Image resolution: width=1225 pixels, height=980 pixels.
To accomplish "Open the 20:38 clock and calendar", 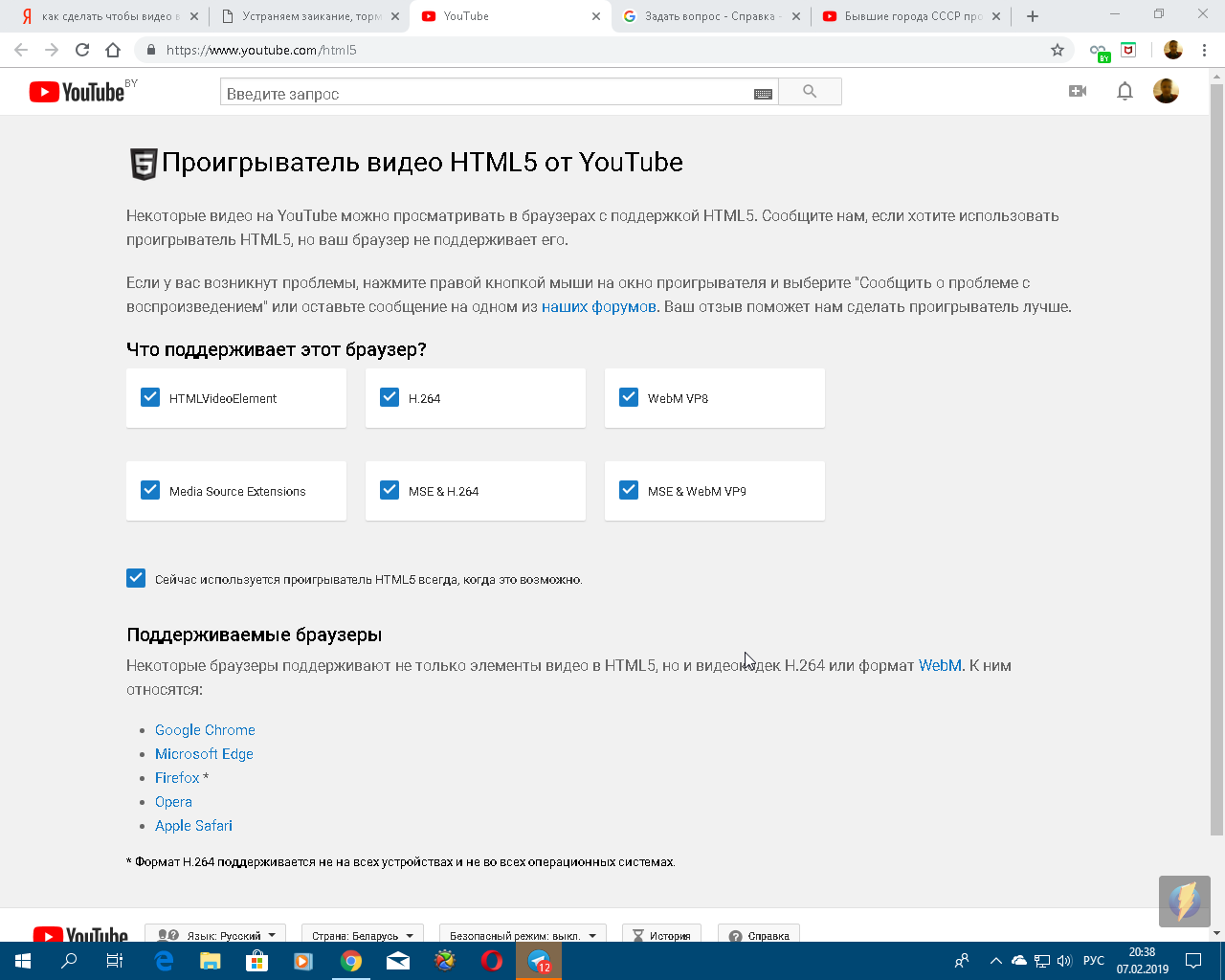I will point(1142,961).
